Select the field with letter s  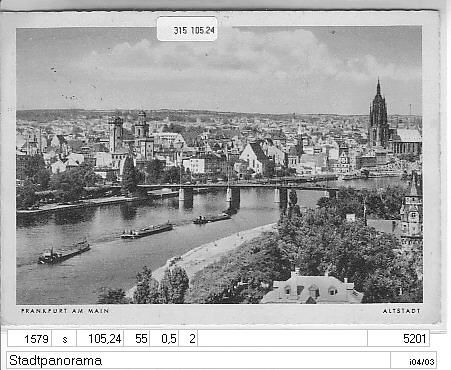click(x=64, y=339)
